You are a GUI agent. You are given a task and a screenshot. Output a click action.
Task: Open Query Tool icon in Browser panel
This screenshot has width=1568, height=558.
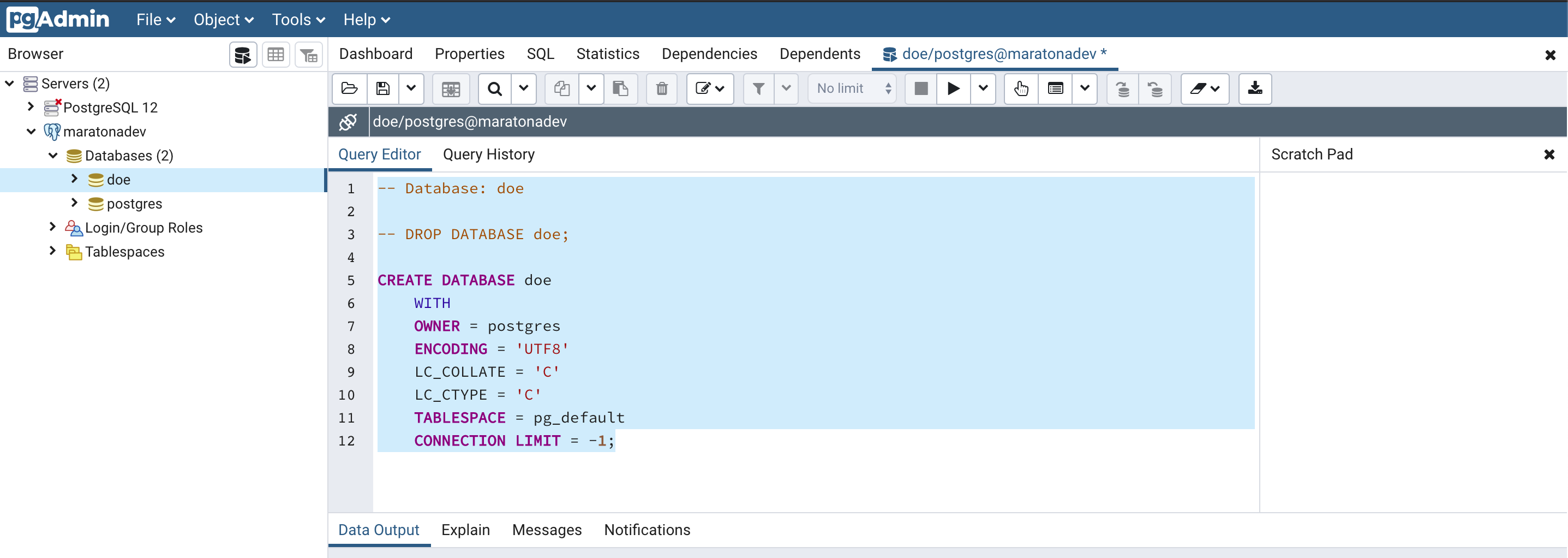(243, 55)
